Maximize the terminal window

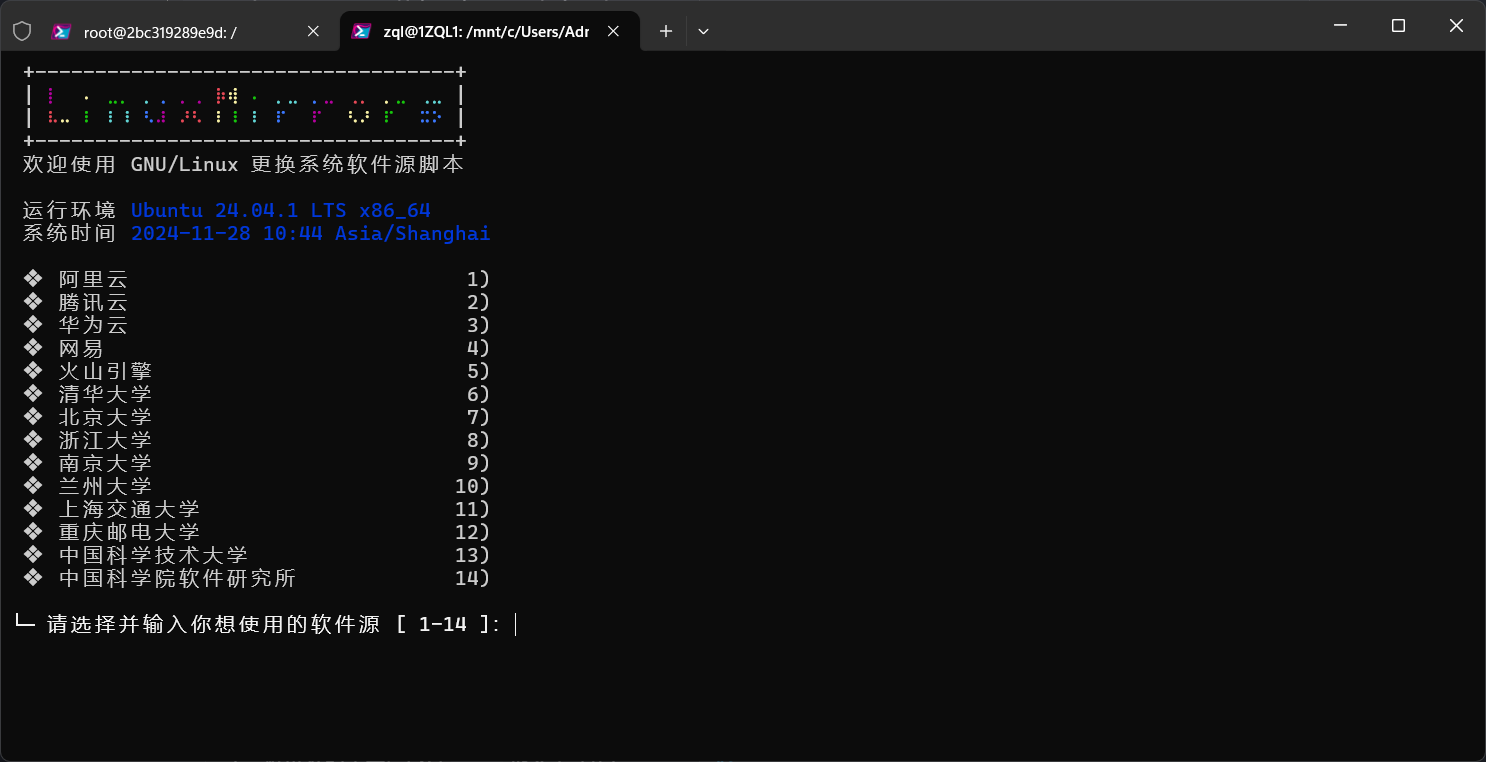tap(1398, 26)
